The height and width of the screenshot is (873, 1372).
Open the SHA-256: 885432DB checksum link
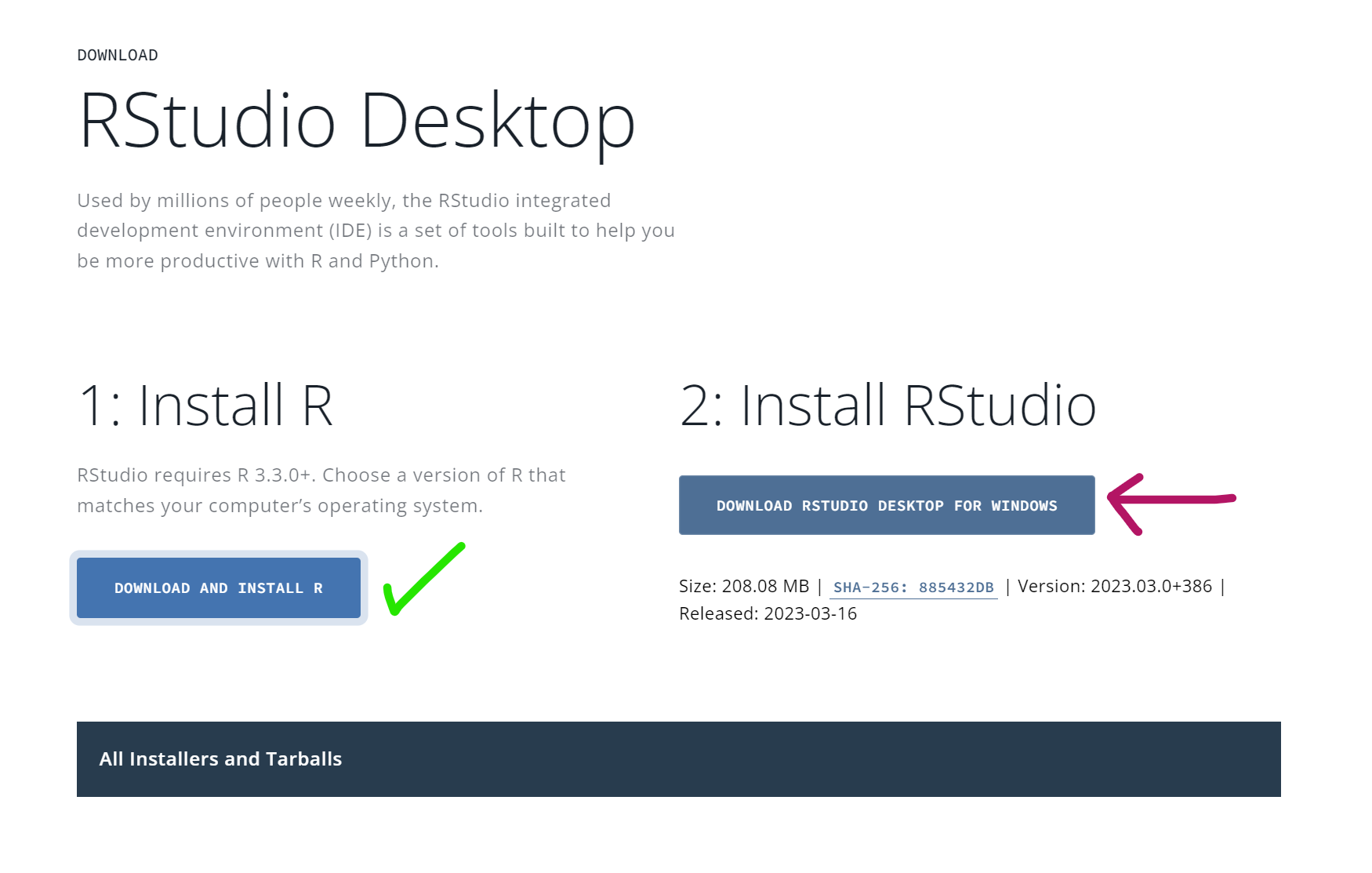913,587
